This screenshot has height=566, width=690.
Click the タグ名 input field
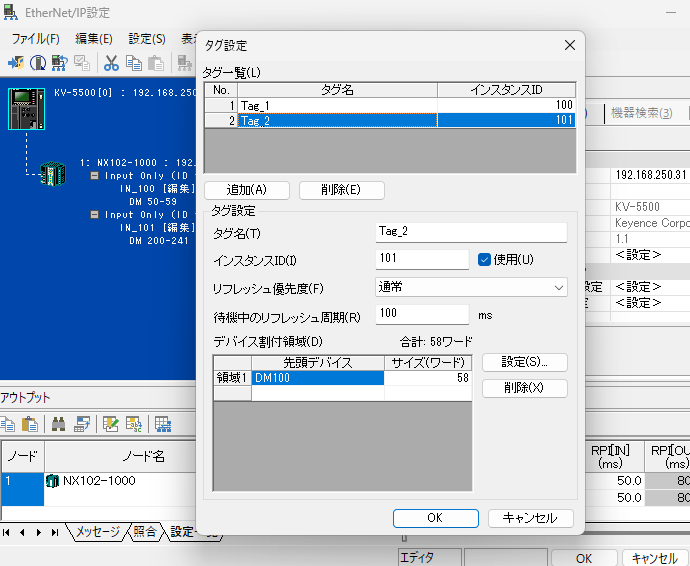[471, 232]
